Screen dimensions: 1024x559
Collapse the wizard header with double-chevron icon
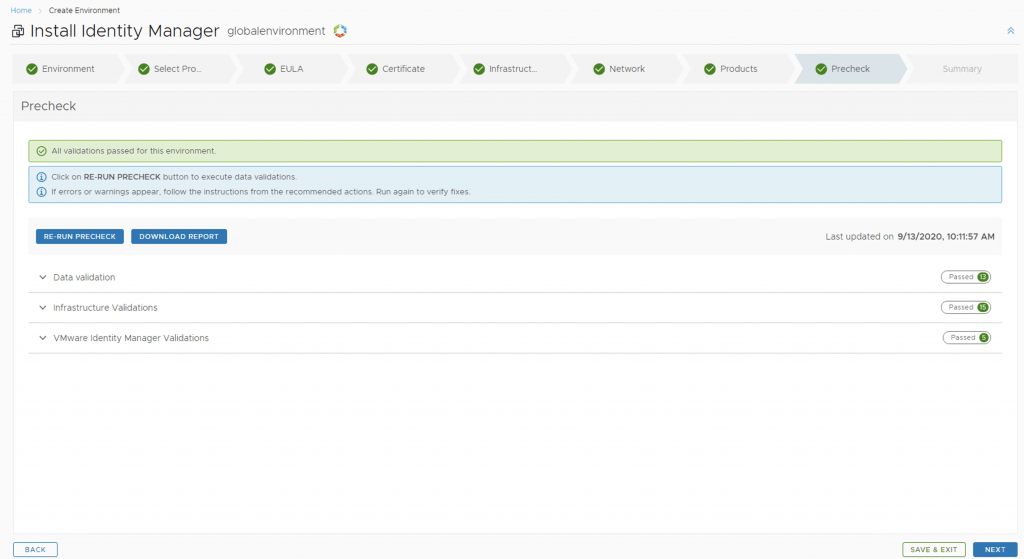(x=1010, y=31)
